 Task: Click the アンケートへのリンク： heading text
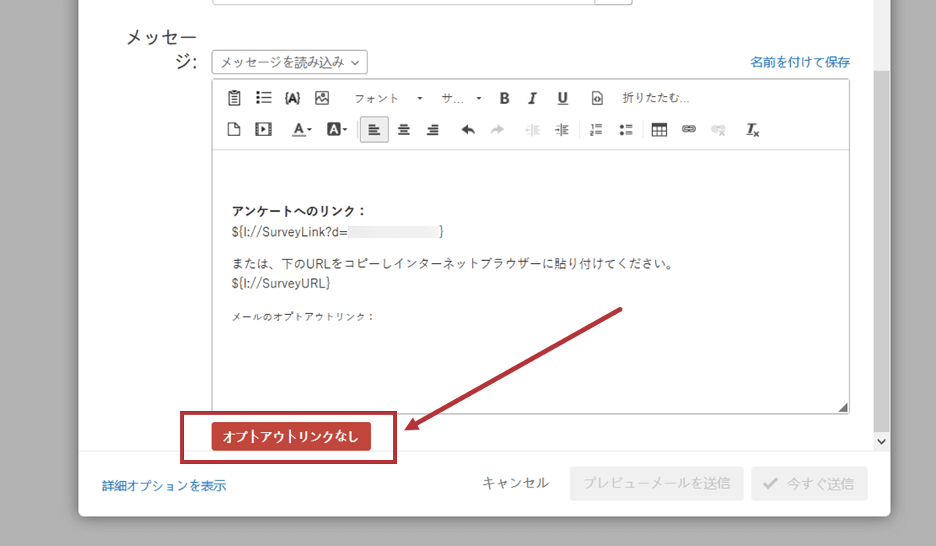coord(298,211)
